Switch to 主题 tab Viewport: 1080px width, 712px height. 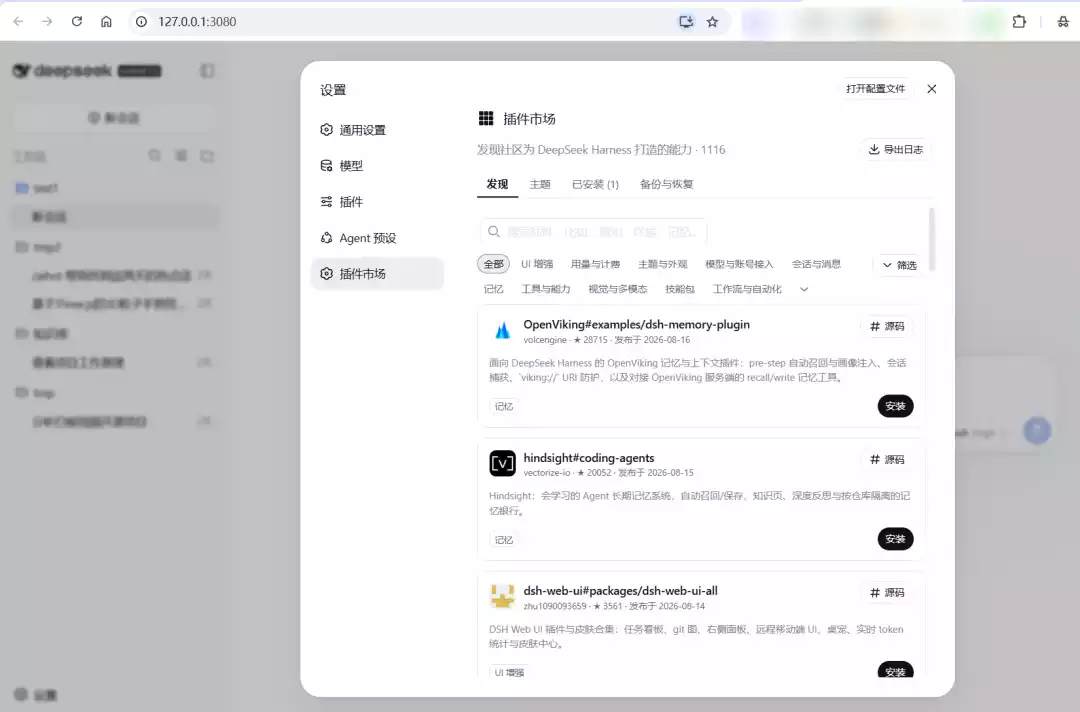540,184
